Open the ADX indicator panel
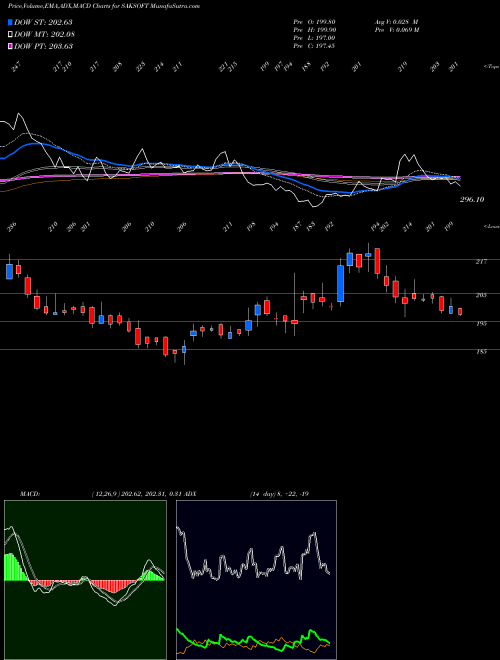This screenshot has height=660, width=500. pyautogui.click(x=256, y=580)
